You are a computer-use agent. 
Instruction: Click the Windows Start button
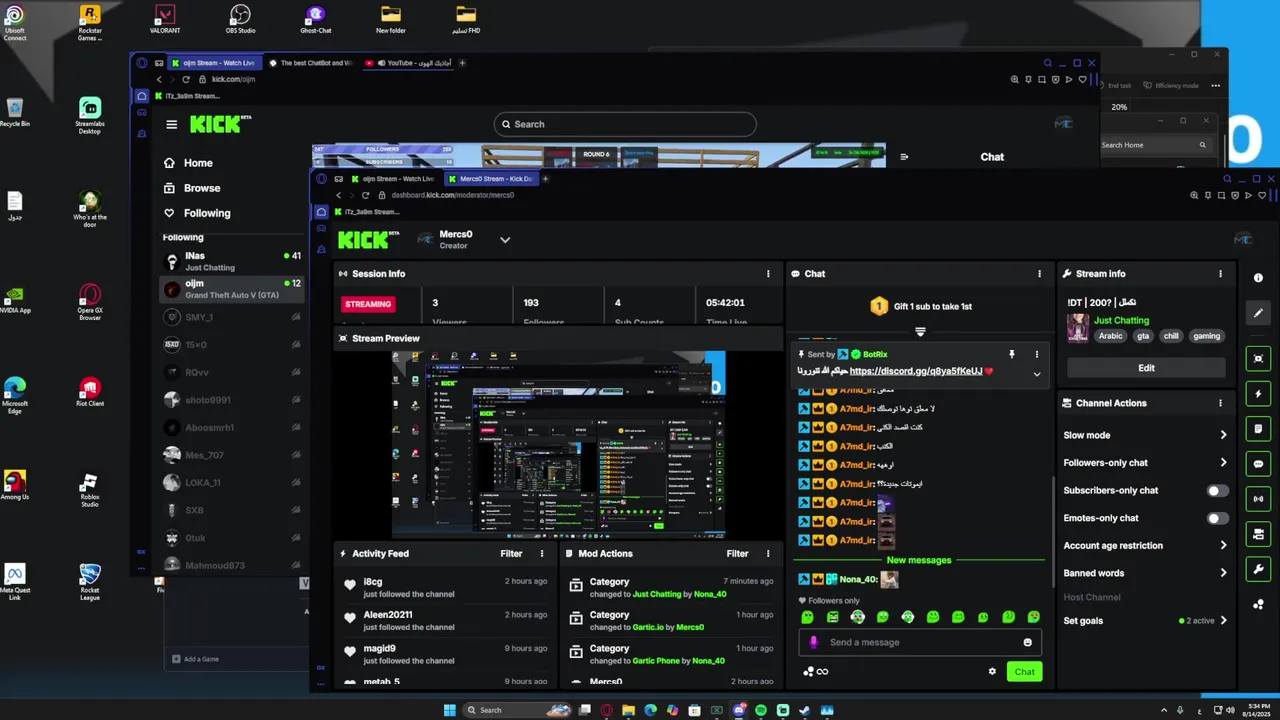450,710
